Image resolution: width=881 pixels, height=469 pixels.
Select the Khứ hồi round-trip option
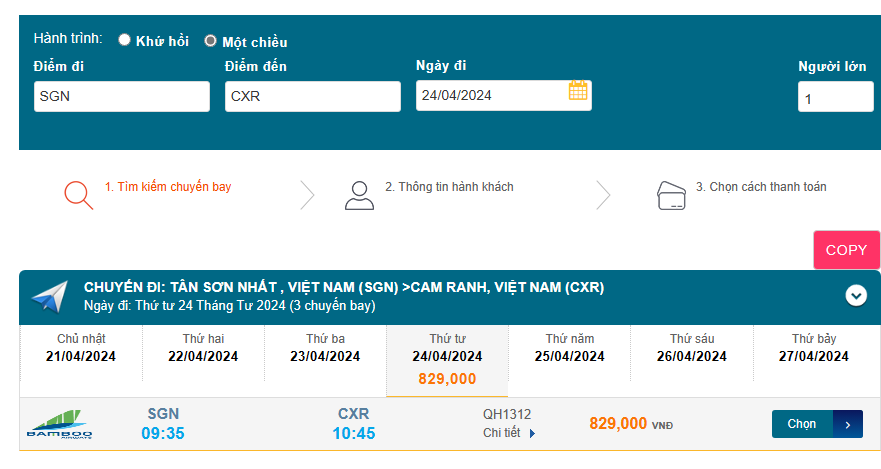[x=125, y=40]
